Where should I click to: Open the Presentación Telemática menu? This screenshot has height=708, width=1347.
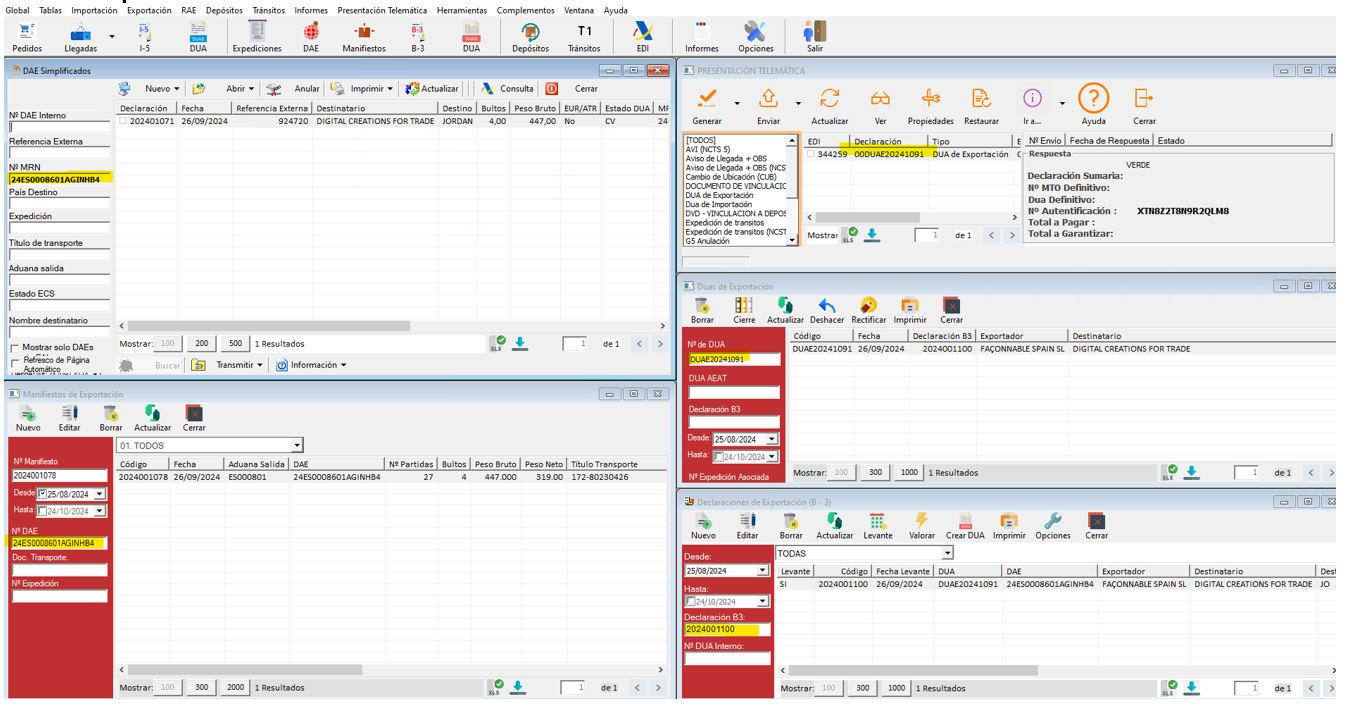380,10
